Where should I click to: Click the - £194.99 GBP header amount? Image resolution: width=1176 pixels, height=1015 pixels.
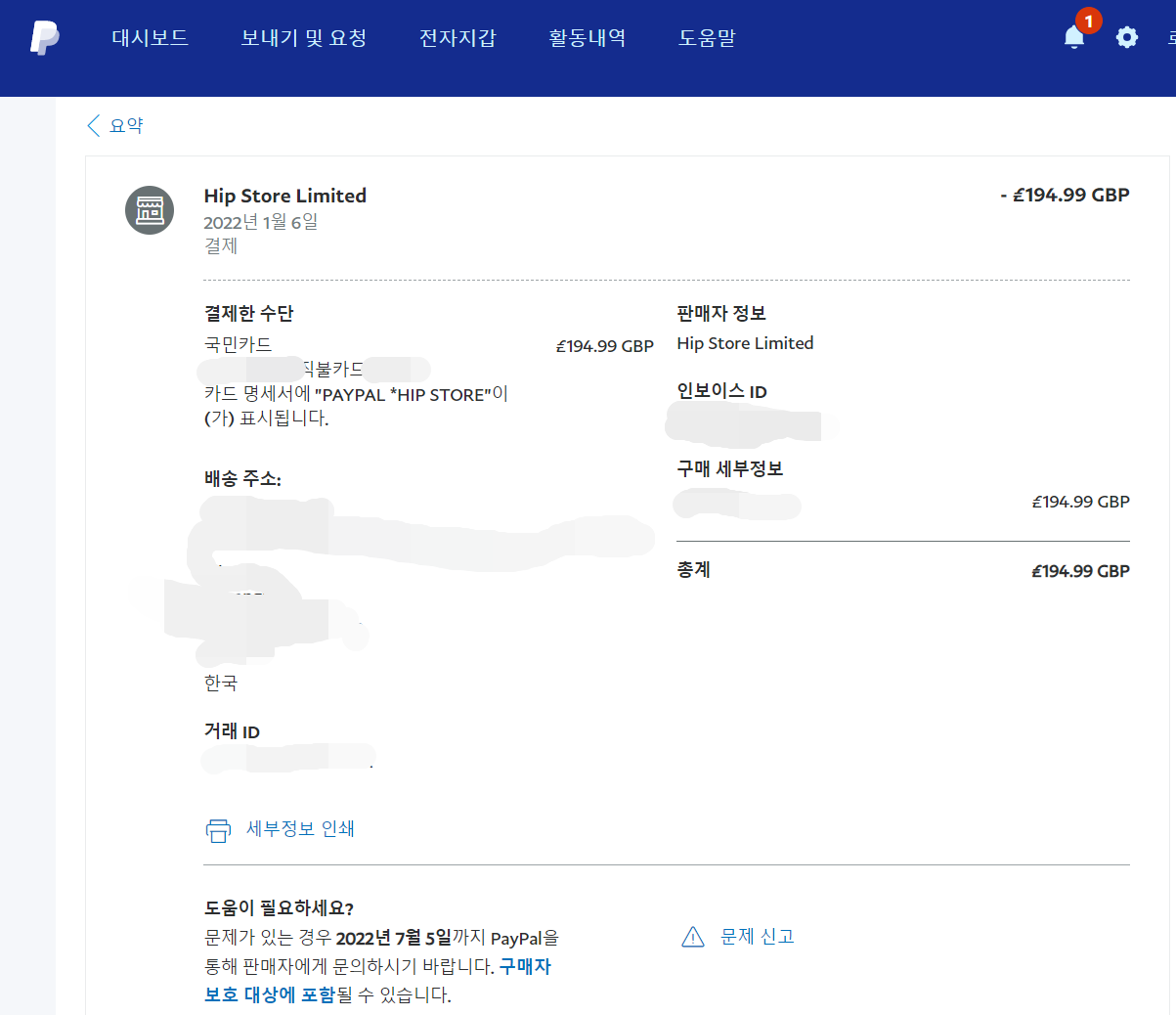coord(1065,195)
